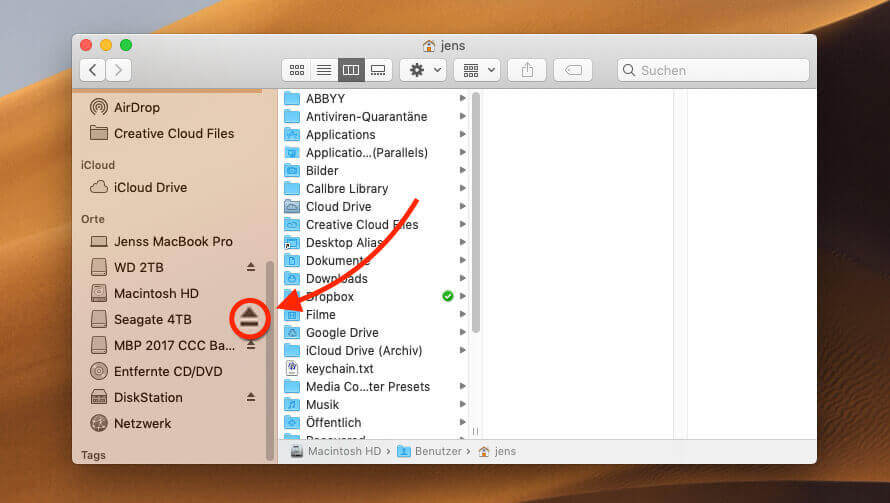Switch to gallery view

pos(378,70)
